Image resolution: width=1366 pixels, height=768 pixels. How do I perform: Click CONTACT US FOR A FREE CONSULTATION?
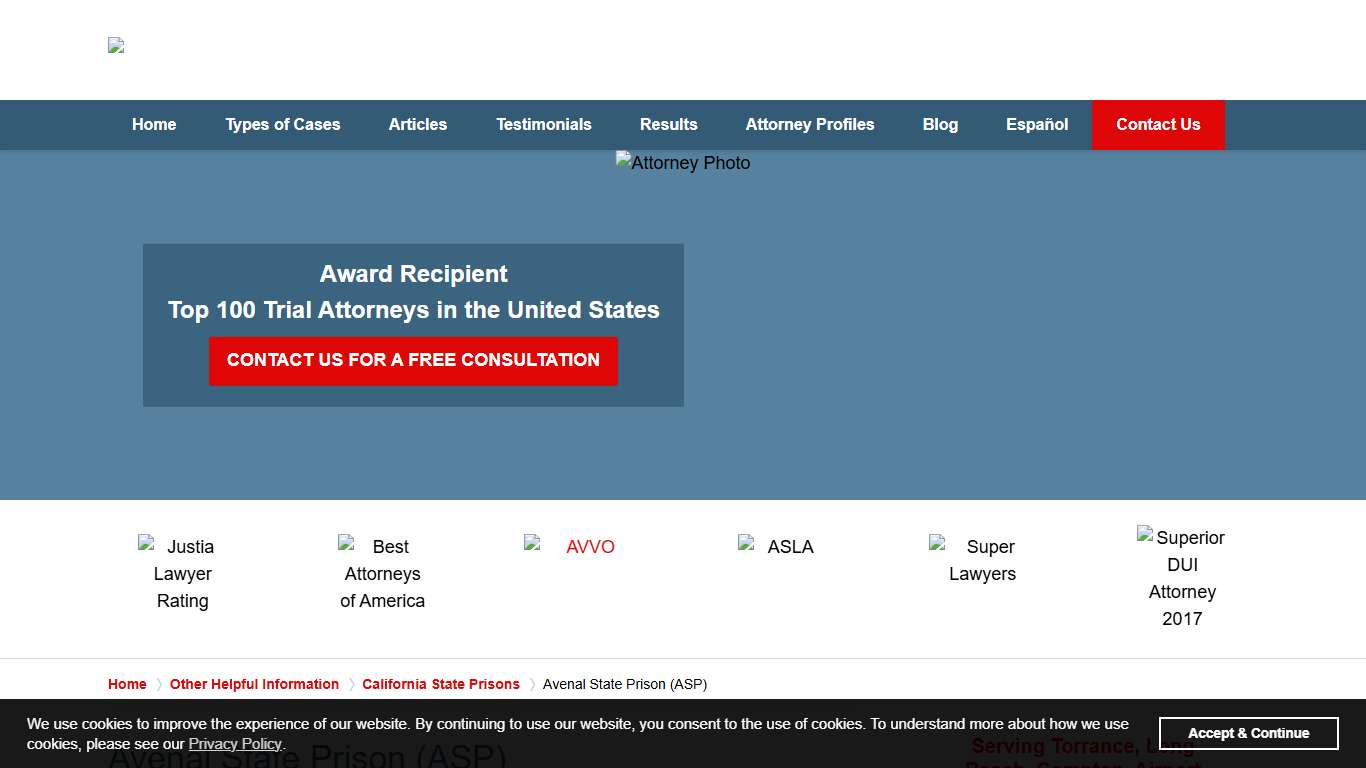pos(413,360)
